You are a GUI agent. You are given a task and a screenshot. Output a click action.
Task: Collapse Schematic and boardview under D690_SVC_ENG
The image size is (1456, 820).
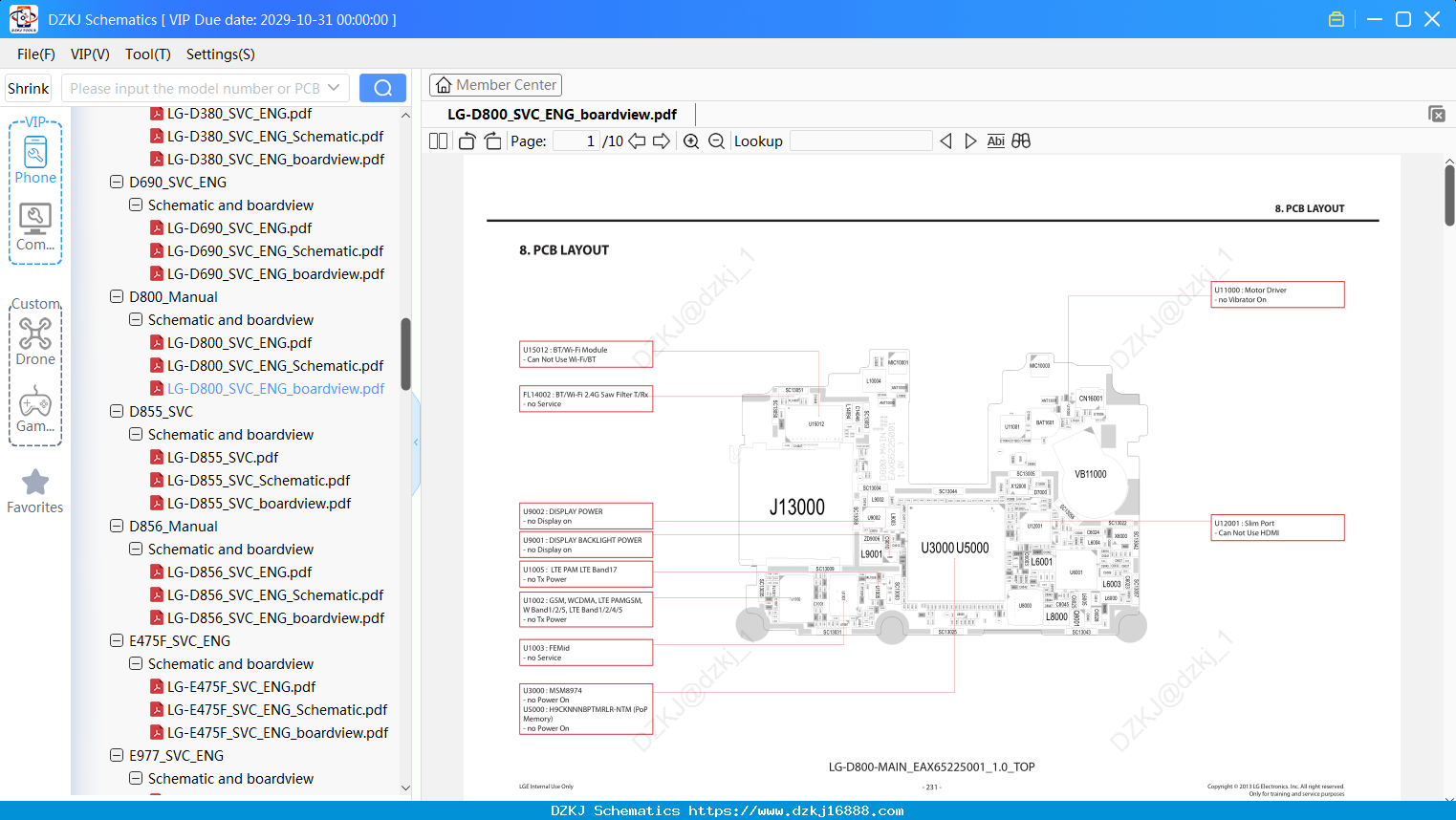pyautogui.click(x=136, y=205)
